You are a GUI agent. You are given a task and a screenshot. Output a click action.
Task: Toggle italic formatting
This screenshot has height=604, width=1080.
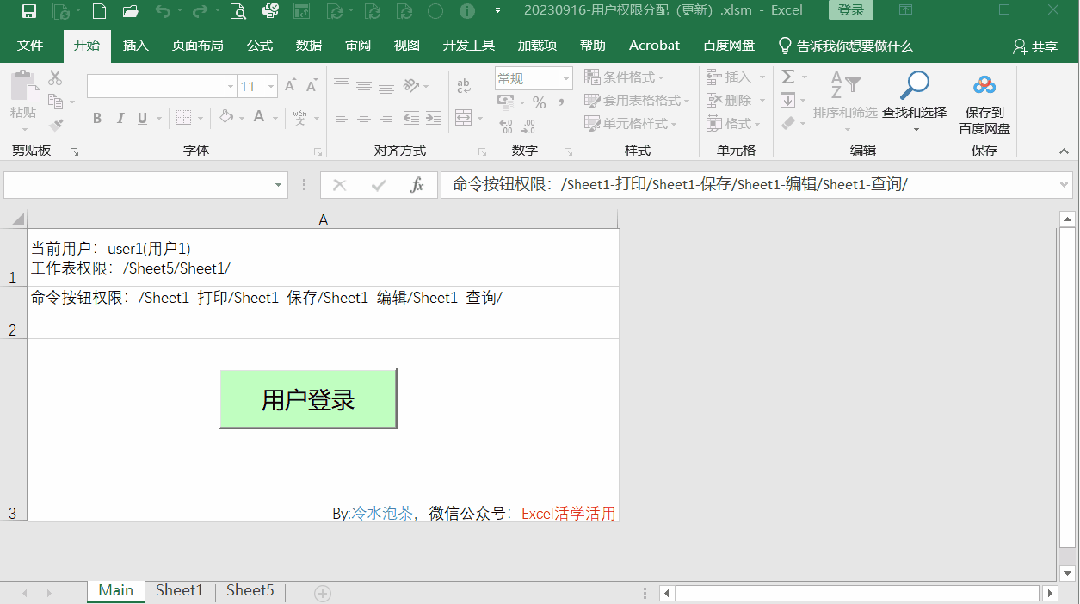[x=120, y=118]
